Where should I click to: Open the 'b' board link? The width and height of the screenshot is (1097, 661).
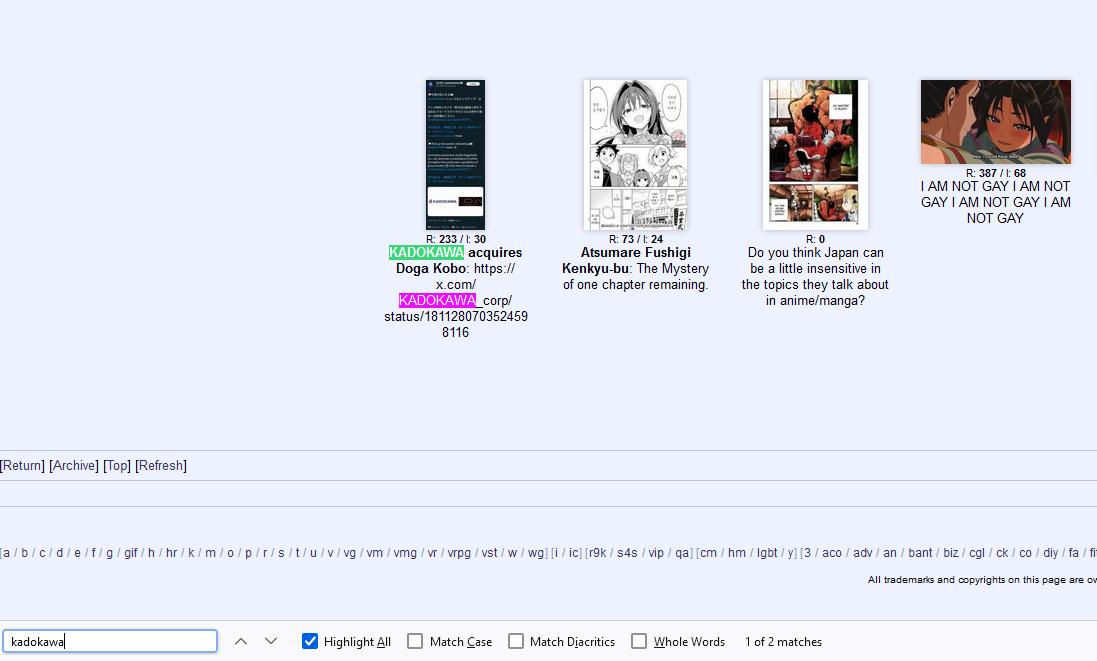pos(24,553)
